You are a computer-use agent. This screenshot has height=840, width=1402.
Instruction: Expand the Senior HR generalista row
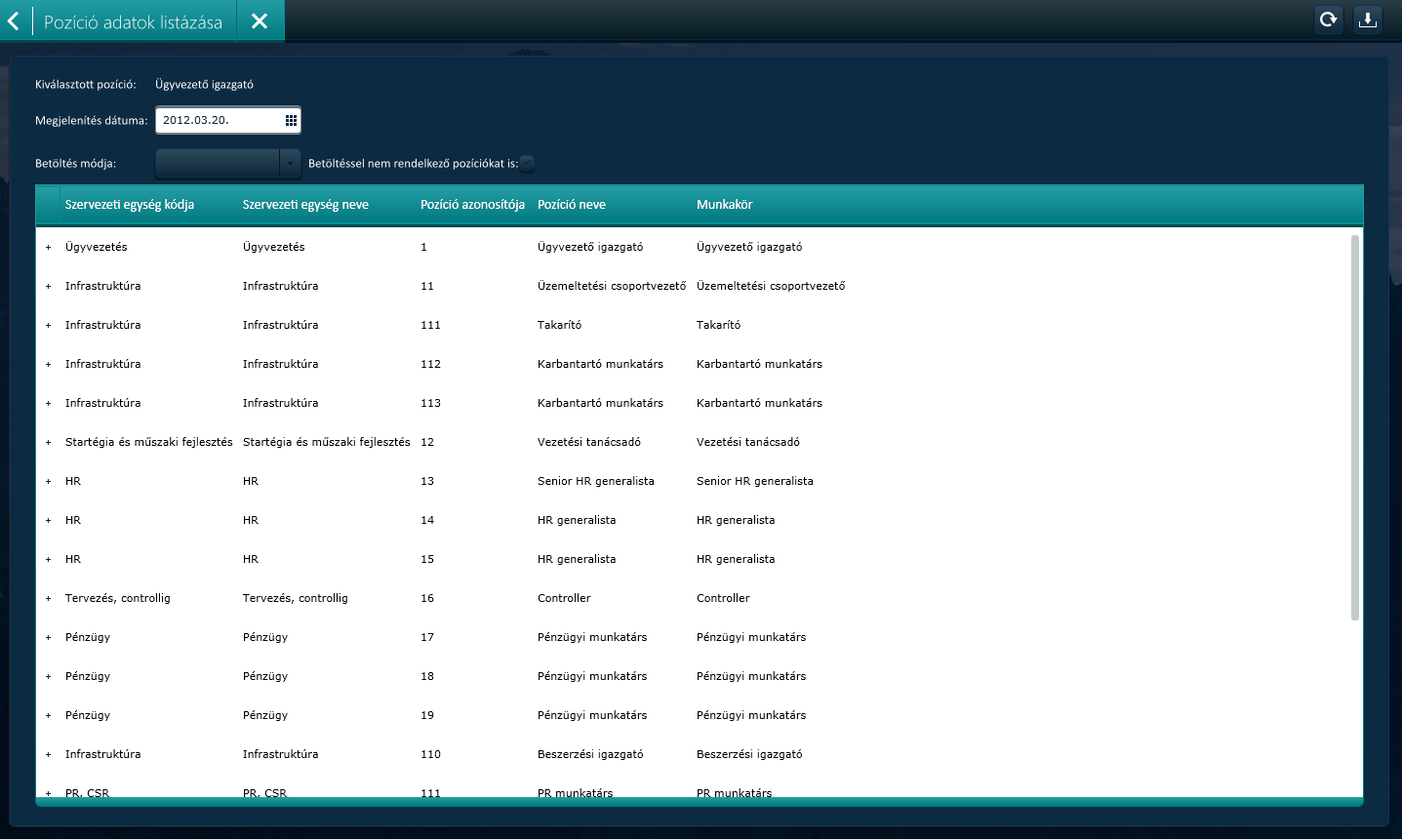tap(48, 482)
